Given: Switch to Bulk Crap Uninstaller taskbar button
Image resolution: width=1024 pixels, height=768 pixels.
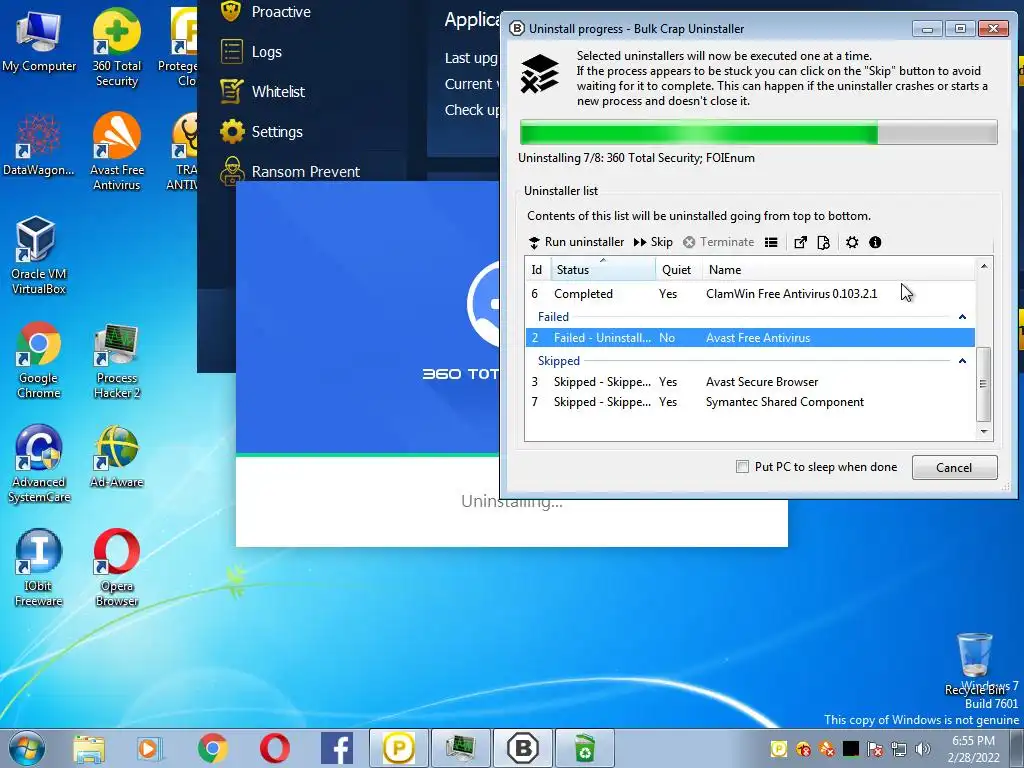Looking at the screenshot, I should click(522, 748).
